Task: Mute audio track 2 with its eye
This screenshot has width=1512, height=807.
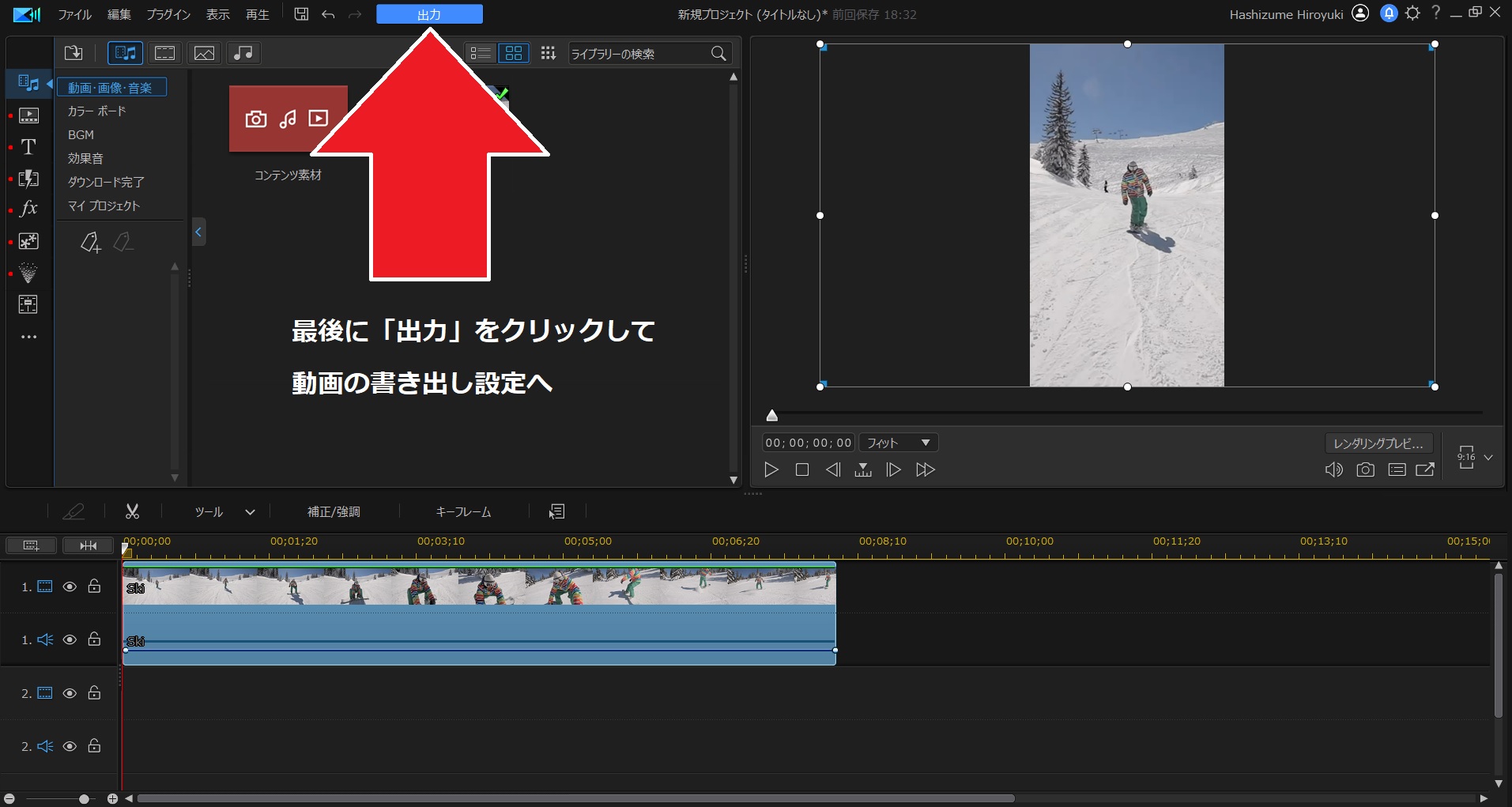Action: pos(70,746)
